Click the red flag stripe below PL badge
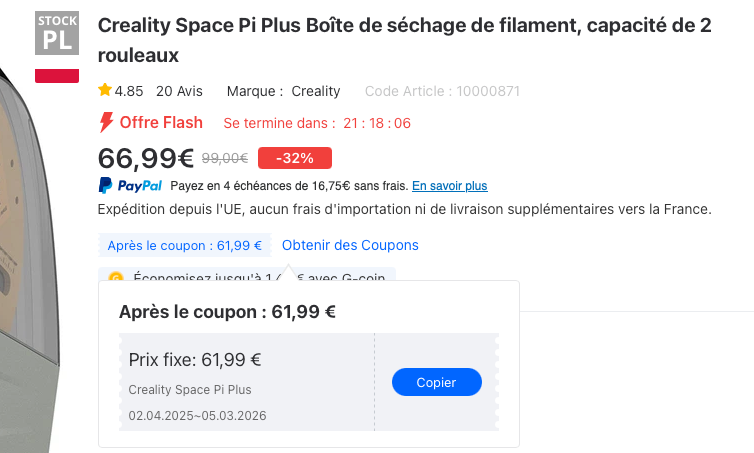Viewport: 754px width, 453px height. pyautogui.click(x=57, y=76)
